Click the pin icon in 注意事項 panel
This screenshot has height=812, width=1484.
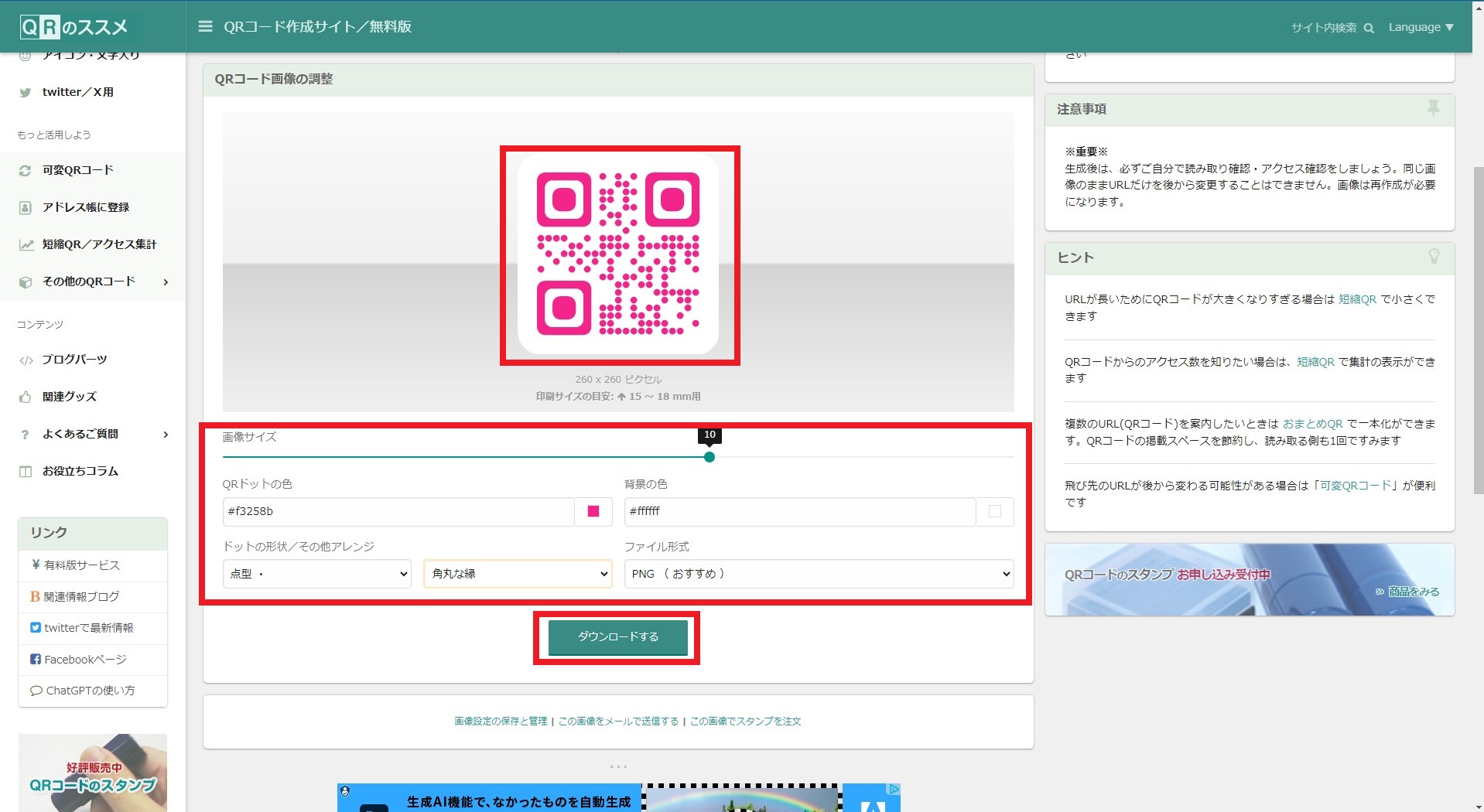pyautogui.click(x=1433, y=108)
